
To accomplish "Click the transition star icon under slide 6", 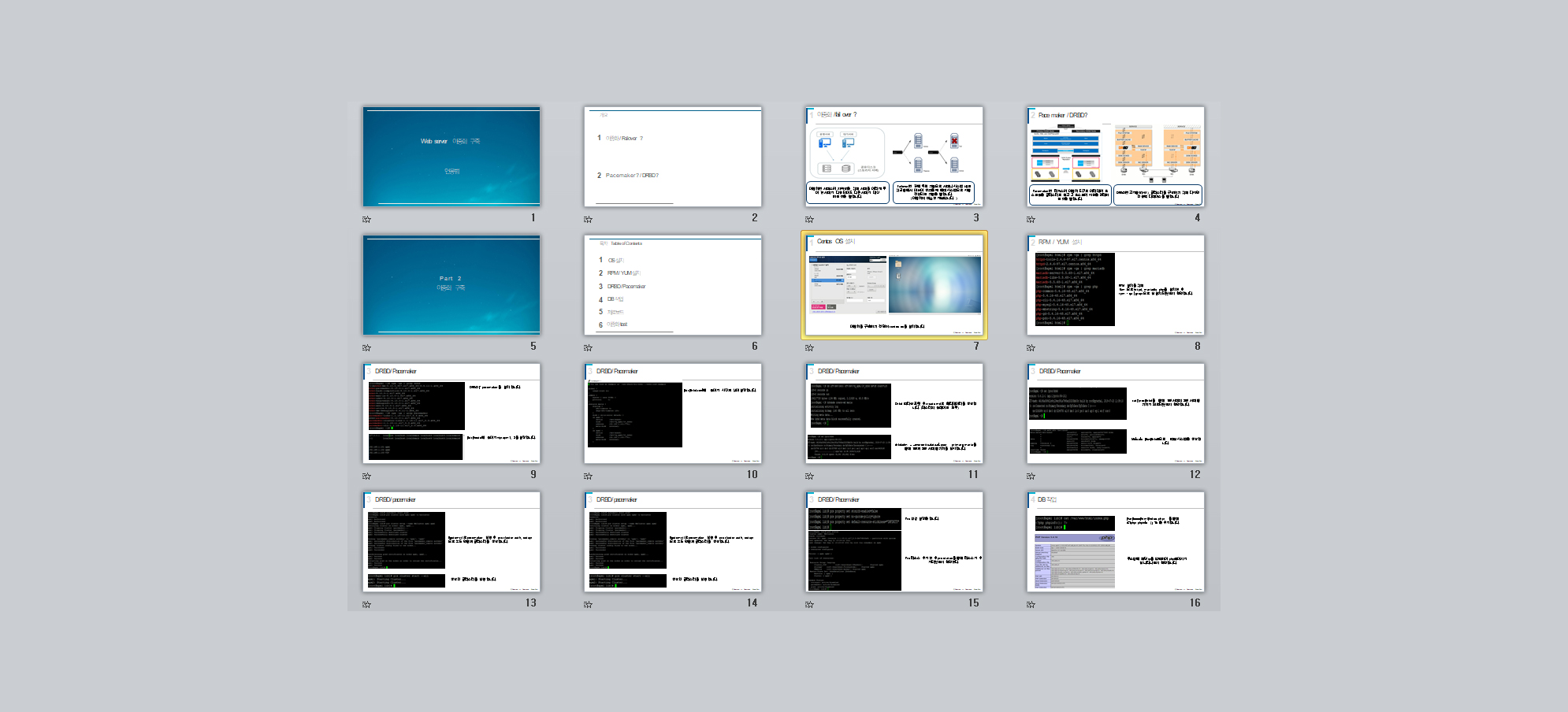I will point(588,348).
